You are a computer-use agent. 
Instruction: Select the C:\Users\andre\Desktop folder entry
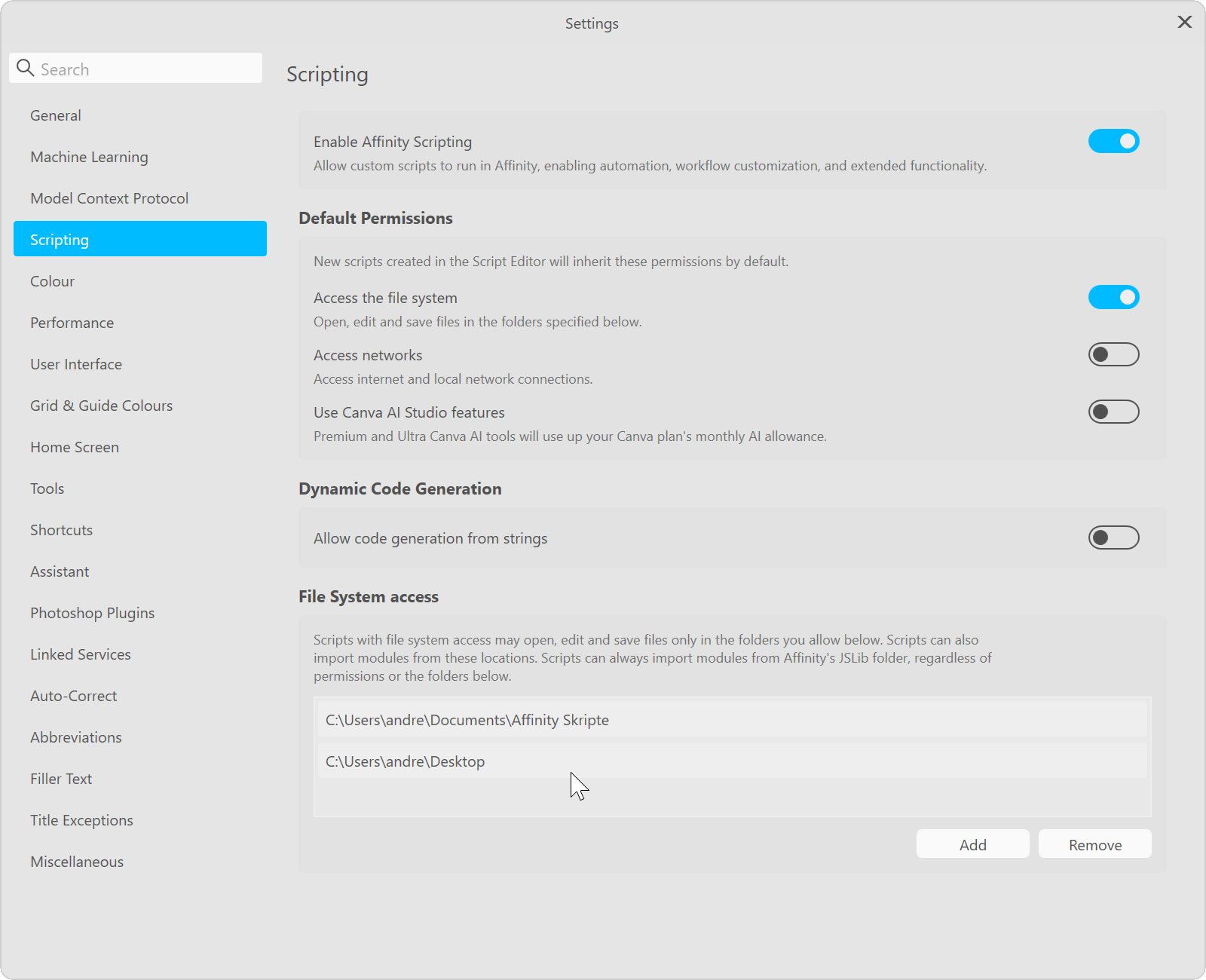[x=732, y=761]
